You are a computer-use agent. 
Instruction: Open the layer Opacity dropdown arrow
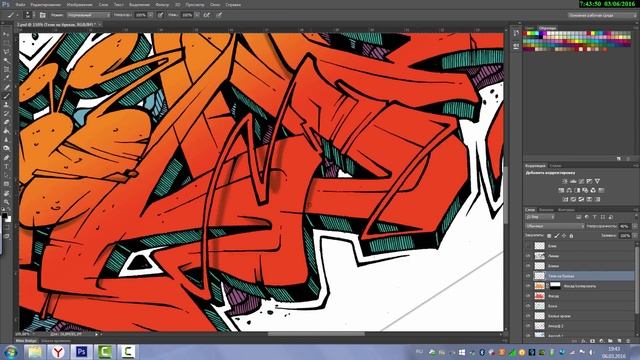pos(634,226)
